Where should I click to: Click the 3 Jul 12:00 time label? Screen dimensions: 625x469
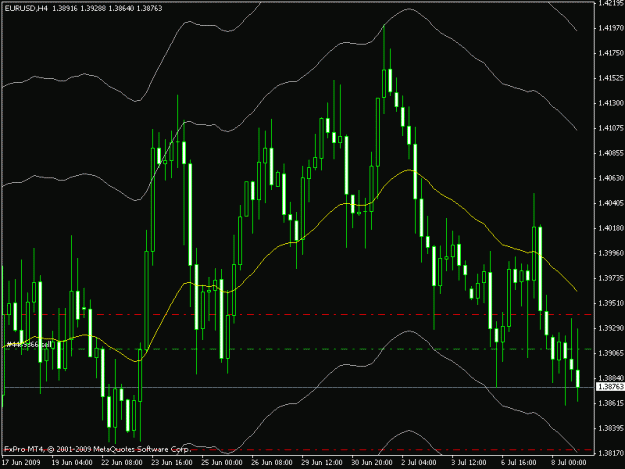(469, 463)
